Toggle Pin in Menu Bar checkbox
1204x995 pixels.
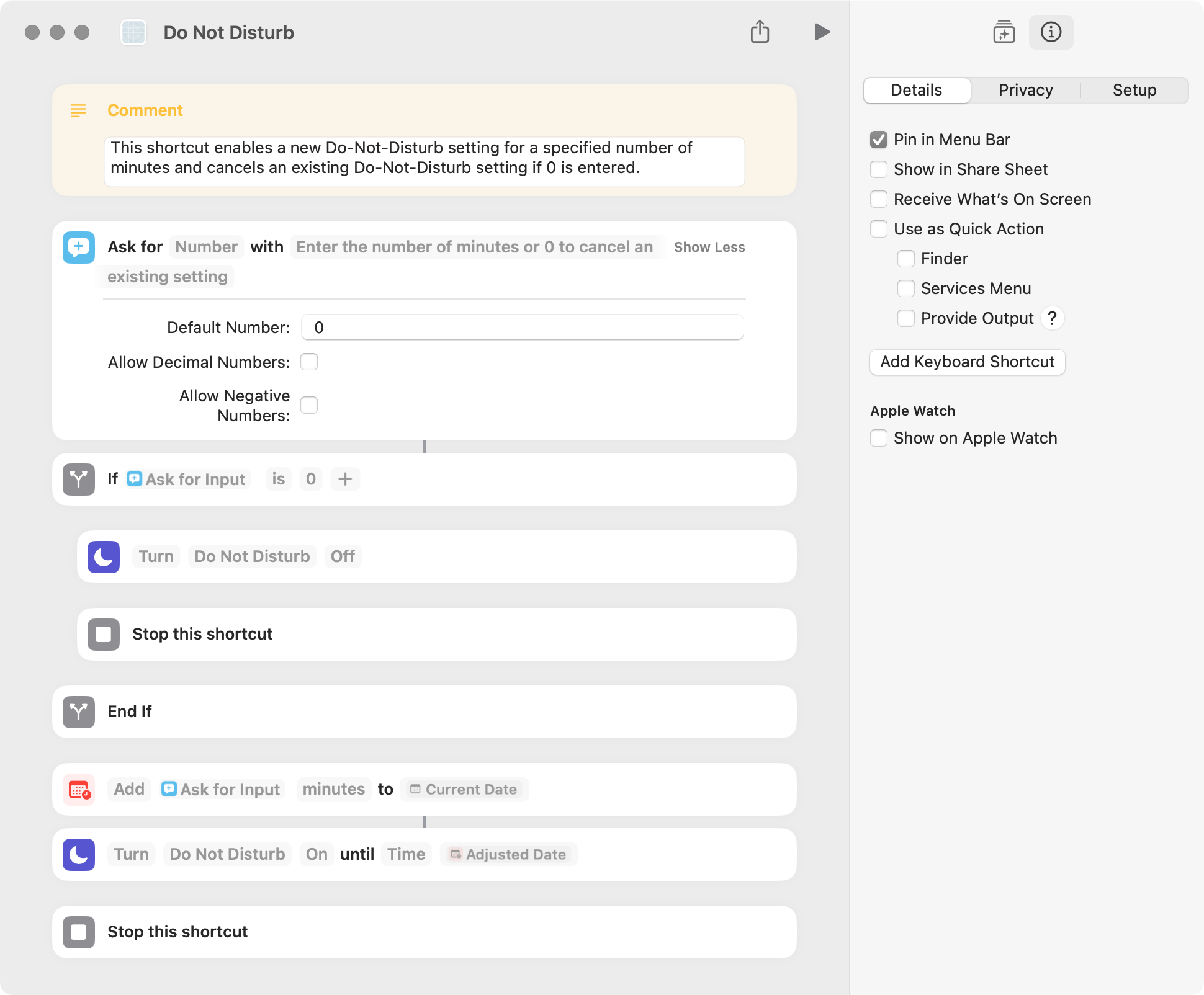coord(879,140)
